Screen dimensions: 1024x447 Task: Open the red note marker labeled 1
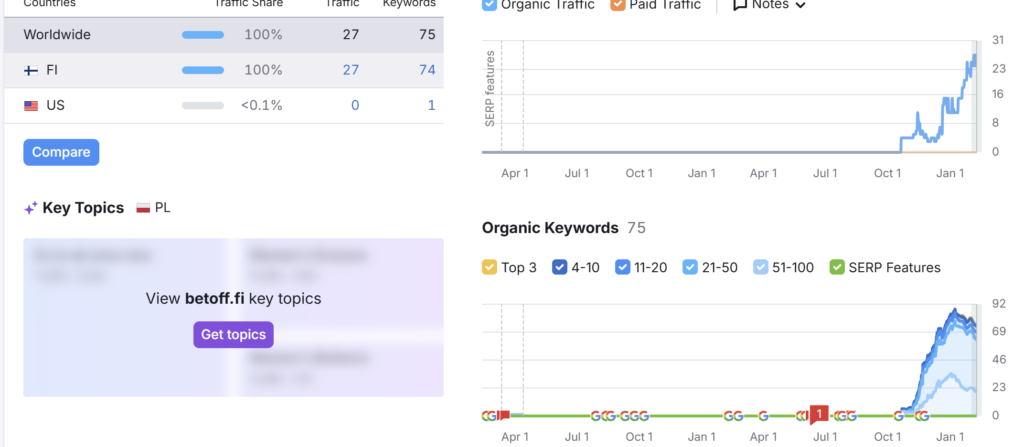coord(819,413)
